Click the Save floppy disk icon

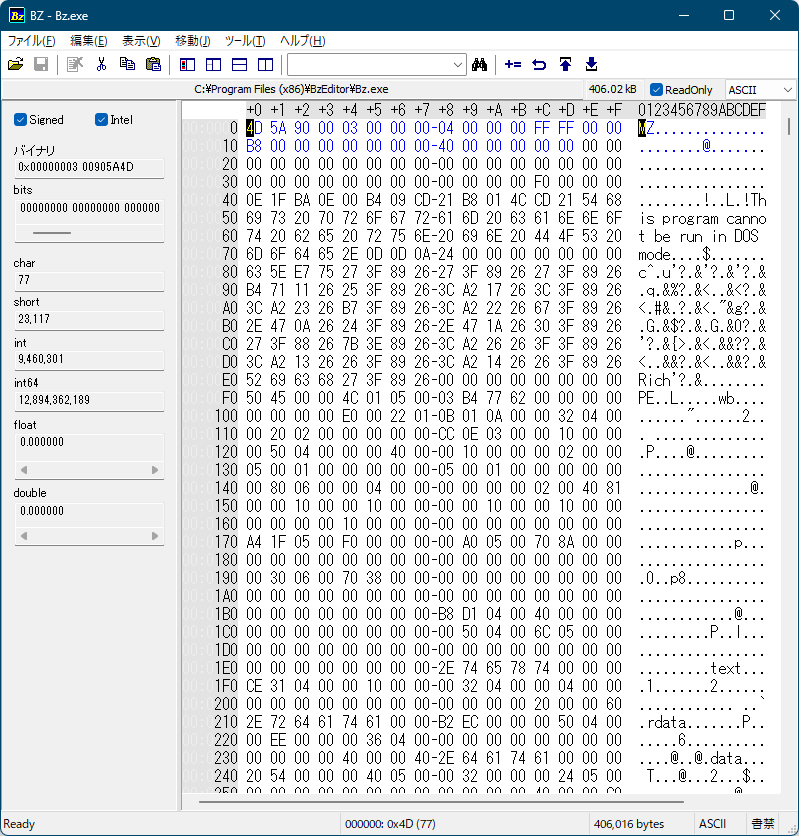point(41,65)
